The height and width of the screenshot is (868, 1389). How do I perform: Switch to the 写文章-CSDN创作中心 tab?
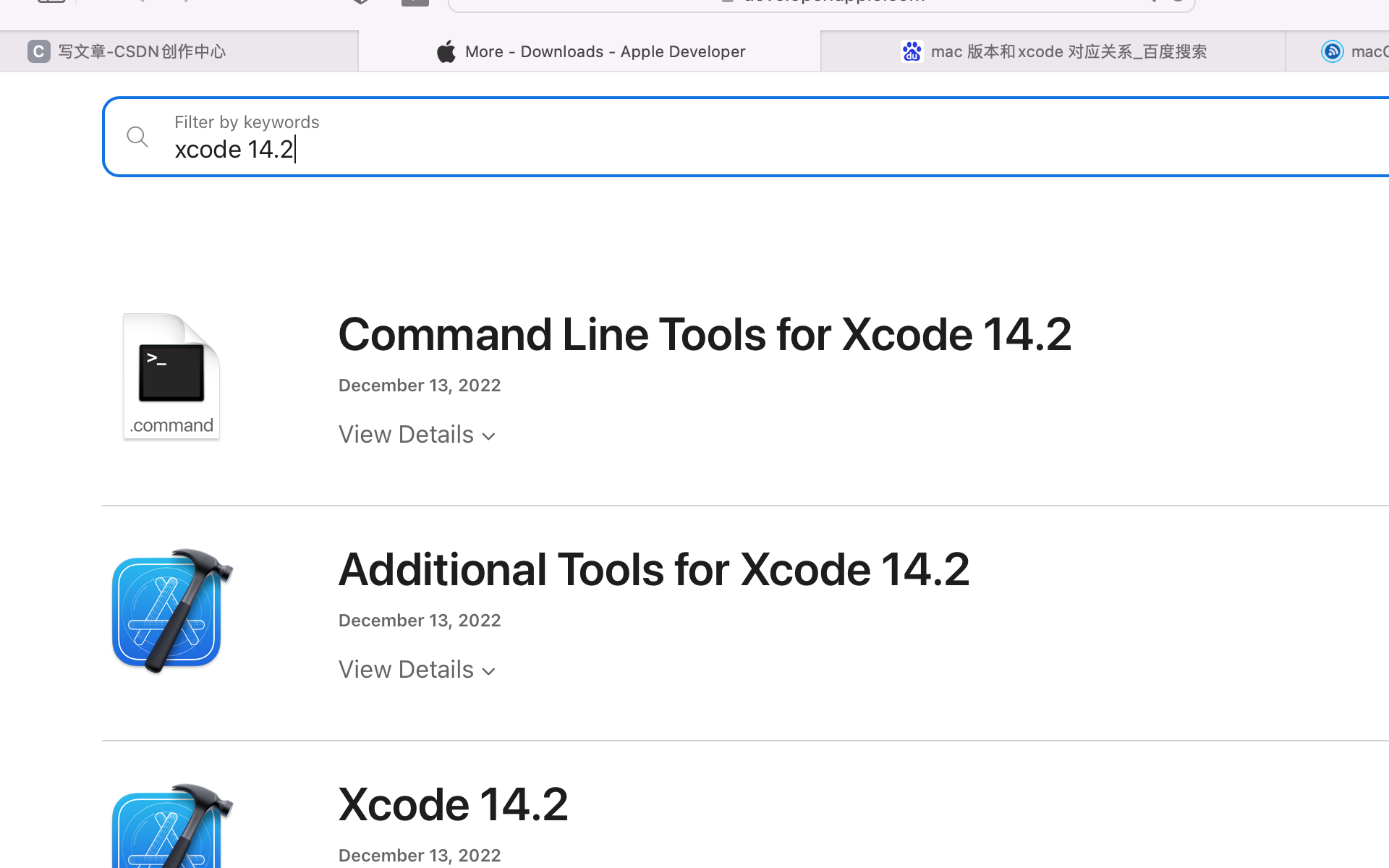(x=142, y=51)
